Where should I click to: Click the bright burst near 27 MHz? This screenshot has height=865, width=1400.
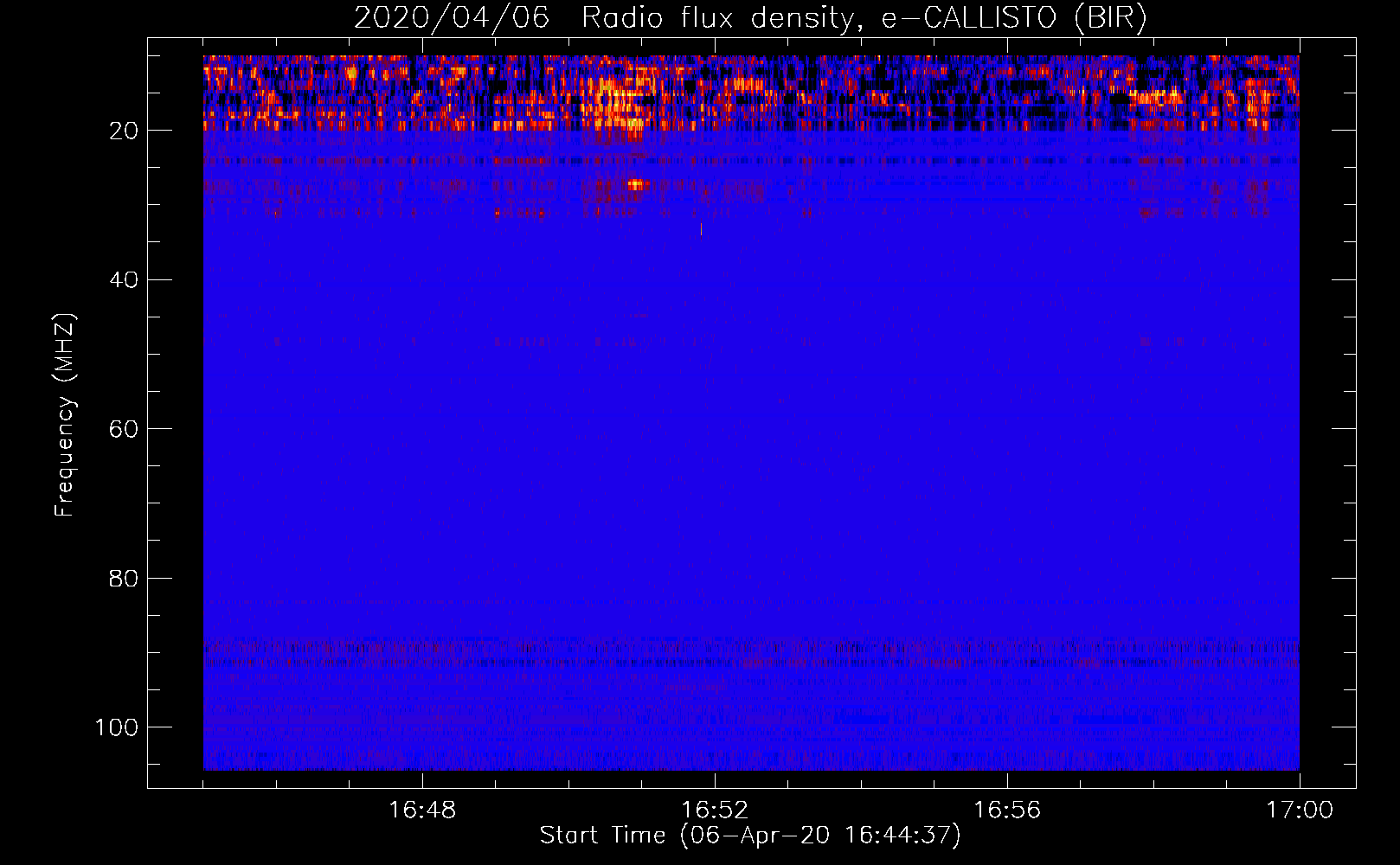[637, 184]
